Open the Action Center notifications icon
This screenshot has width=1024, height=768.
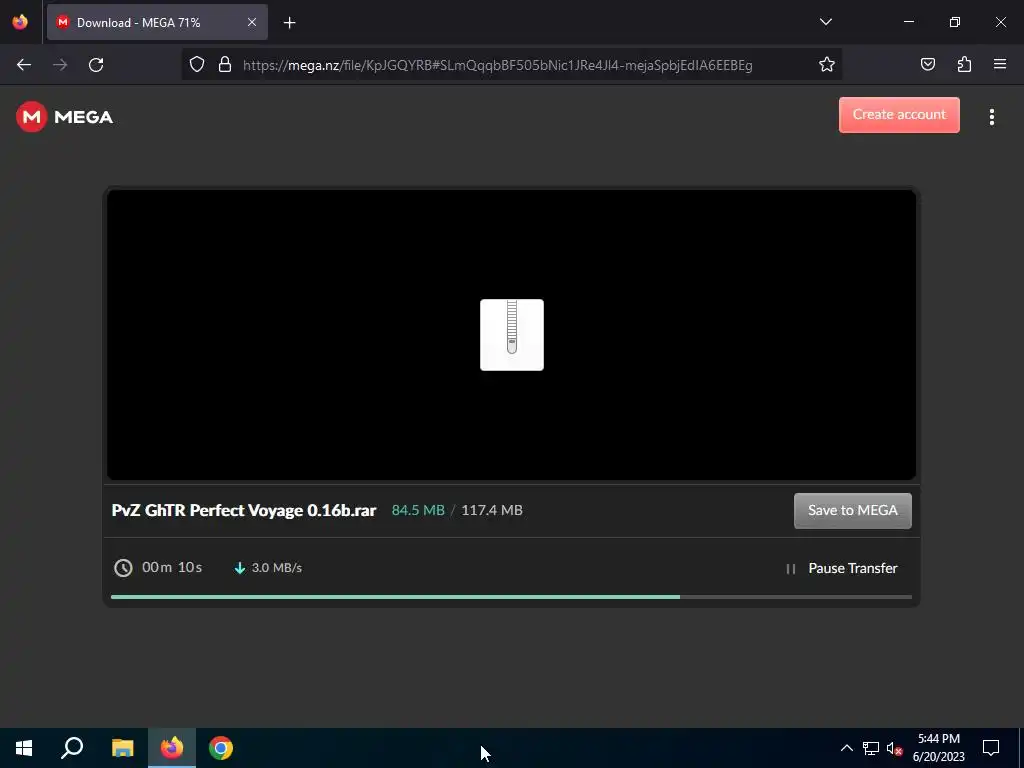[x=991, y=748]
